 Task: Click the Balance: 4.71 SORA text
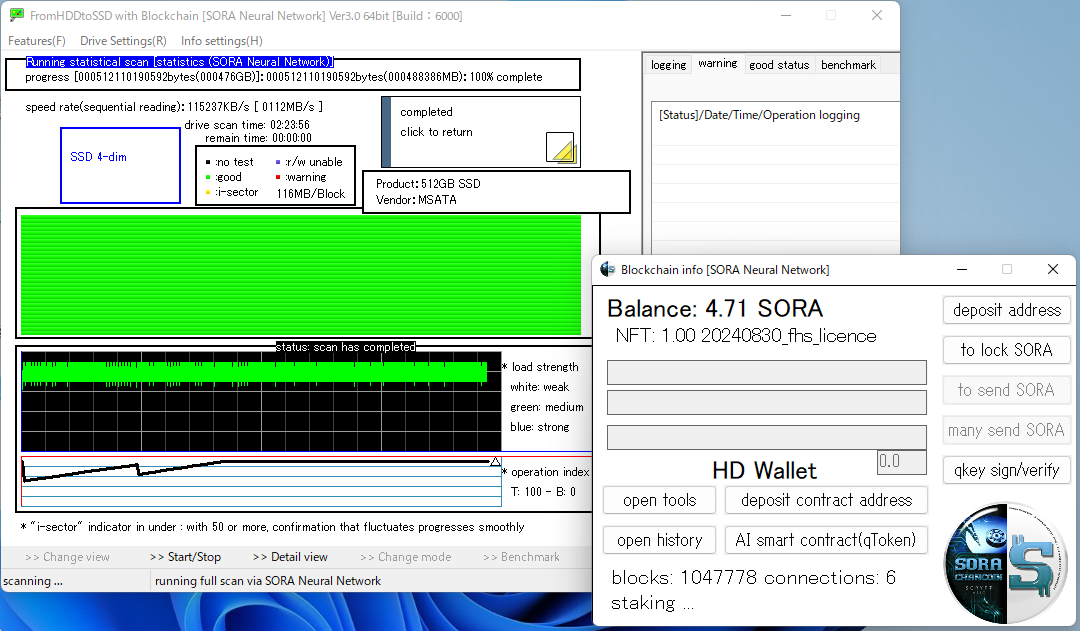click(715, 308)
